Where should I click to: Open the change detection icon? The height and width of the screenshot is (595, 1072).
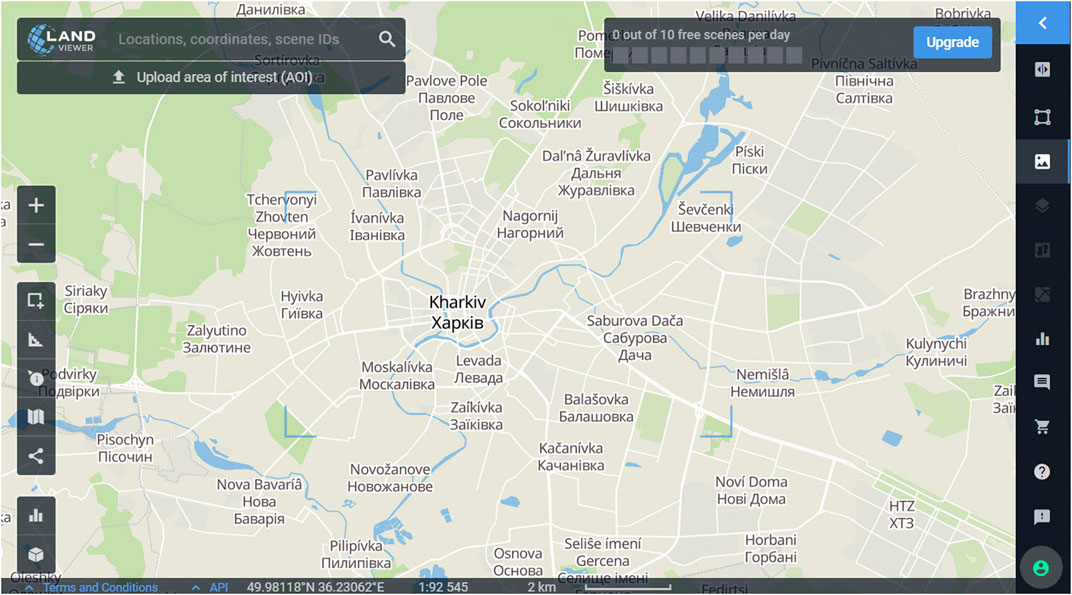(x=1042, y=295)
